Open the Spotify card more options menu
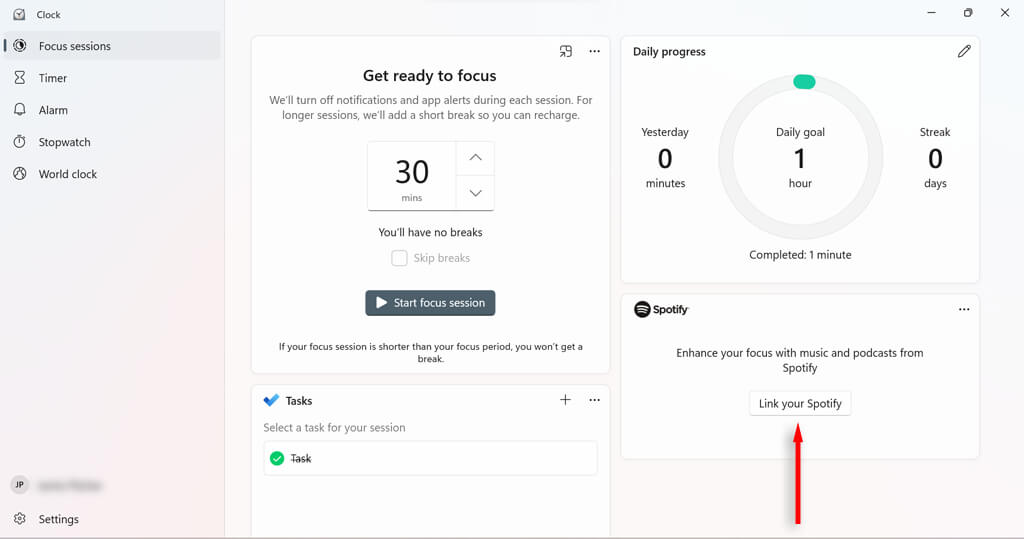The image size is (1024, 539). click(x=964, y=310)
